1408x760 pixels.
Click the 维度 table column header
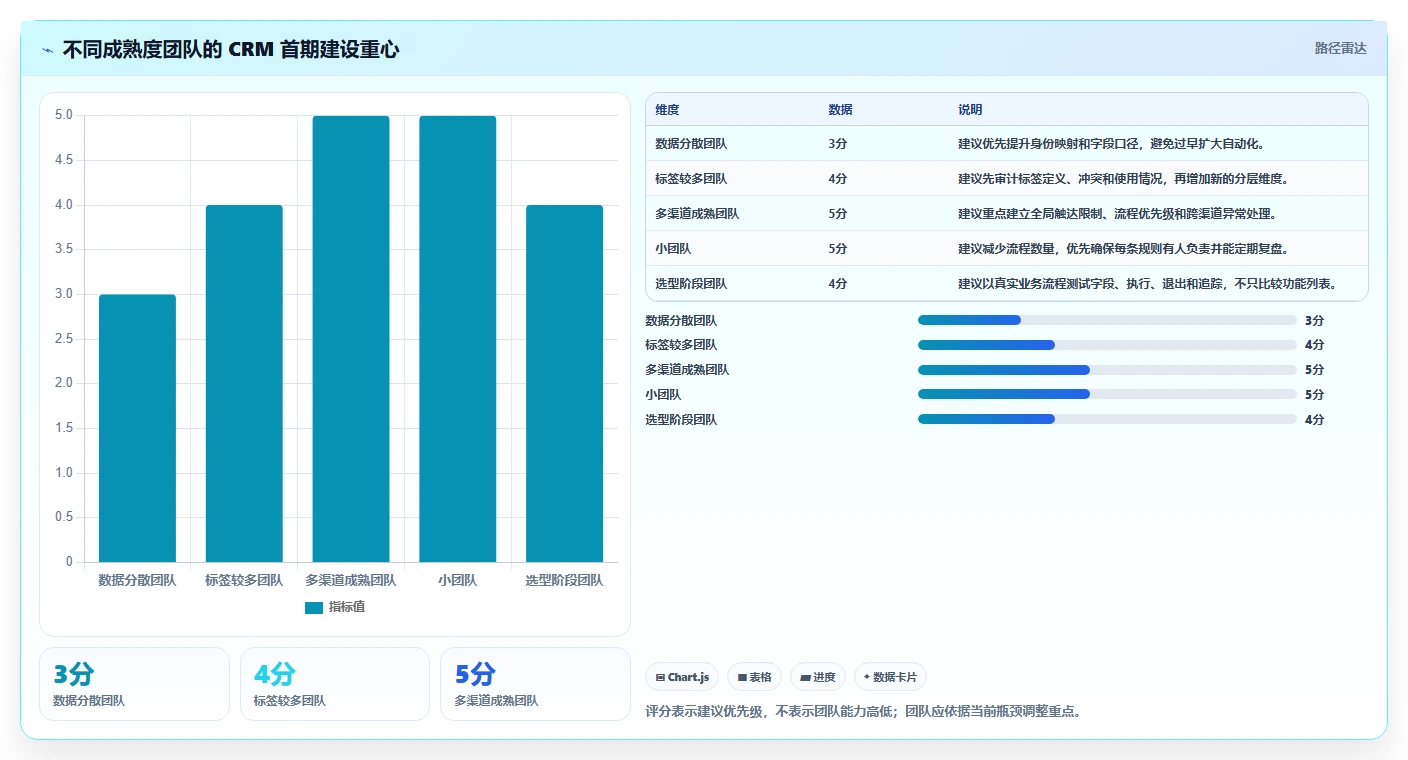coord(667,109)
